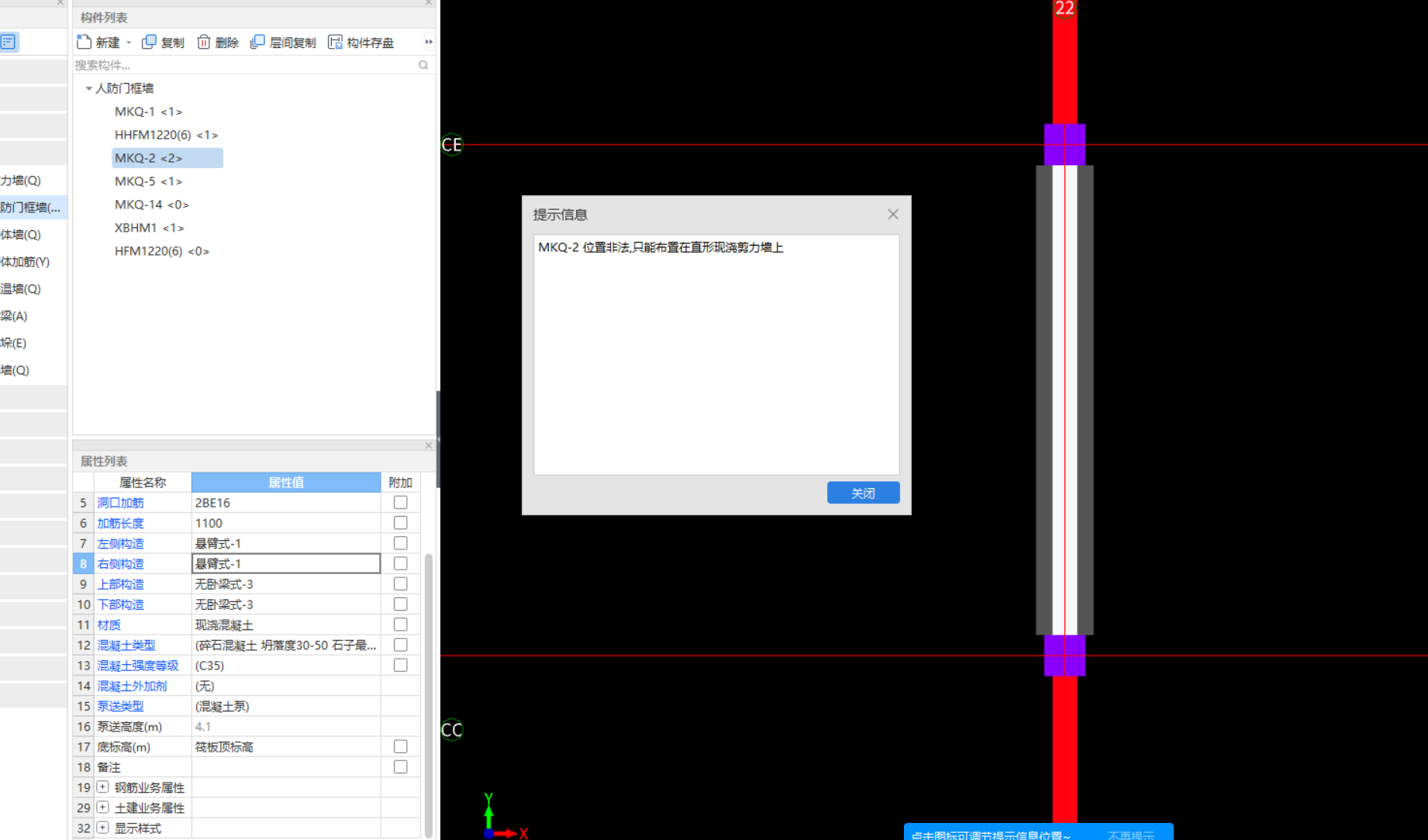Close the 提示信息 dialog with X
Viewport: 1428px width, 840px height.
pos(893,214)
